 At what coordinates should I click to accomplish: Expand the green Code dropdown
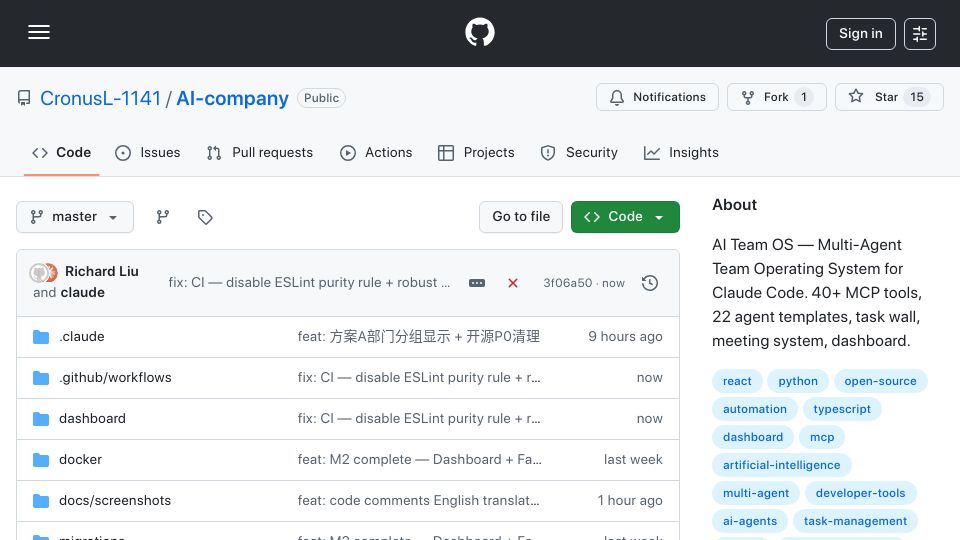(625, 217)
